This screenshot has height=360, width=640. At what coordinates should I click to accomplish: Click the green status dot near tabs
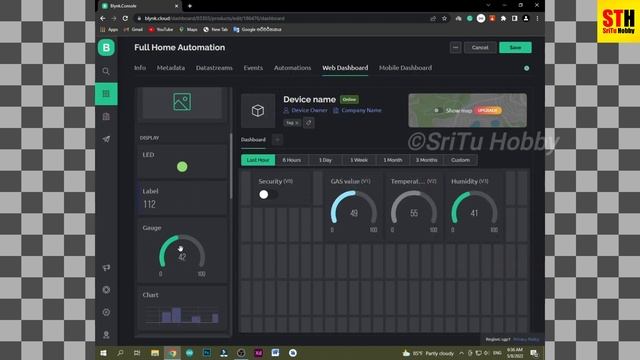pyautogui.click(x=527, y=68)
